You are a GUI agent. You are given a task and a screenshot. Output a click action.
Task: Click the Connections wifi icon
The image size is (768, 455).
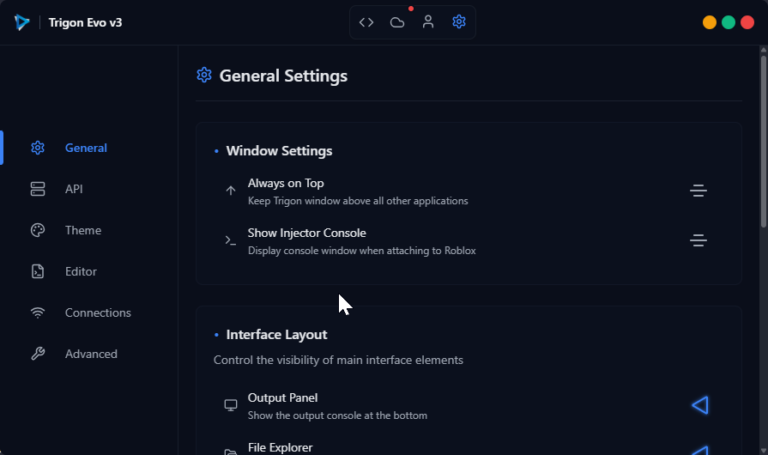click(38, 313)
